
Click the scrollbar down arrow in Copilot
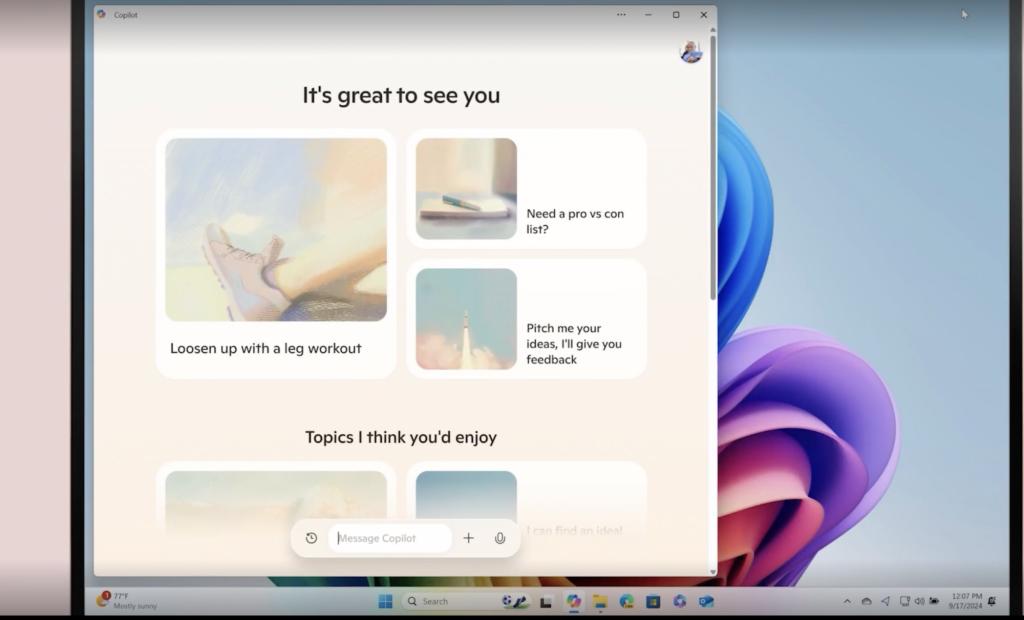(x=712, y=572)
